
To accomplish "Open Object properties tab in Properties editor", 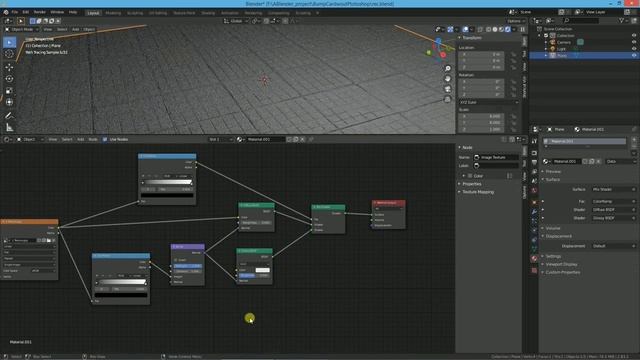I will (x=534, y=202).
